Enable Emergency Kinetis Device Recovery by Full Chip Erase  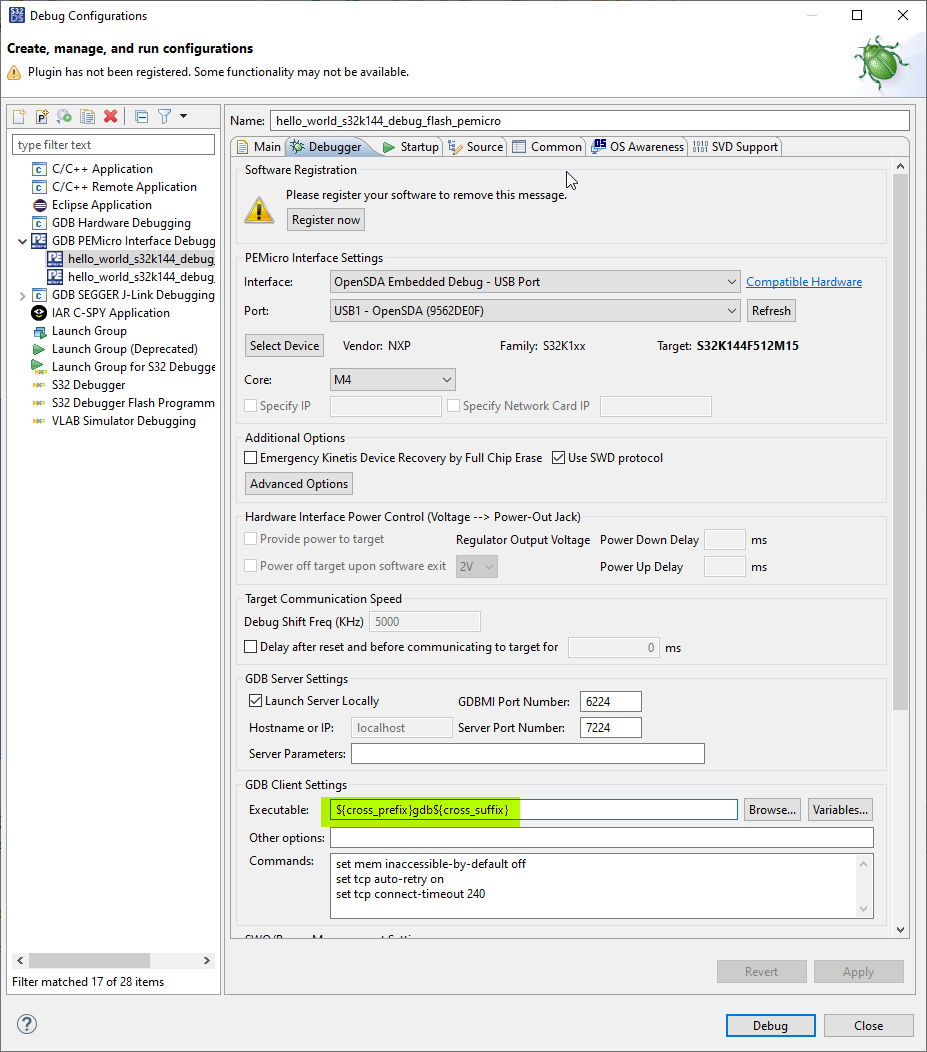click(250, 457)
